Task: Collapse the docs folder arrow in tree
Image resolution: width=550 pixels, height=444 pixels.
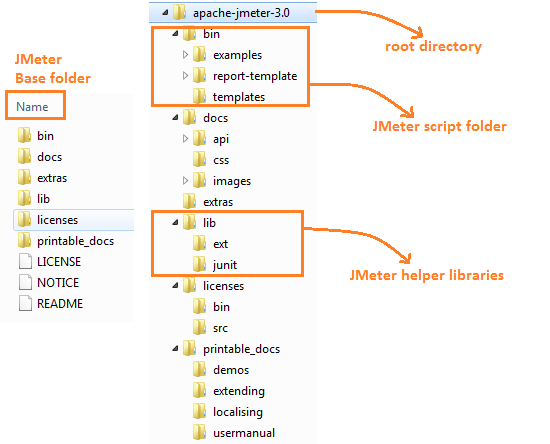Action: point(175,118)
